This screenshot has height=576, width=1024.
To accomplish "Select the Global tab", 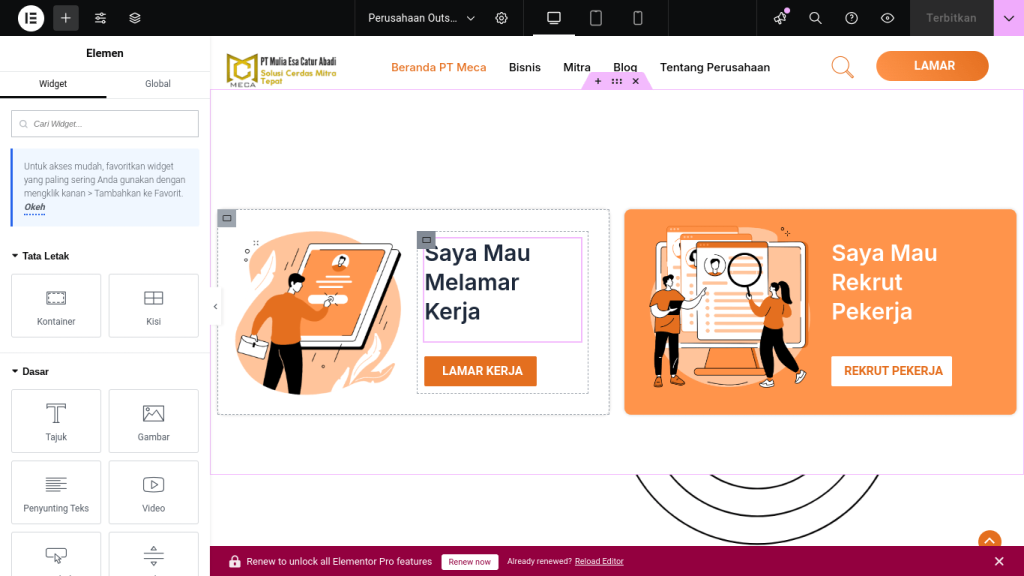I will point(157,84).
